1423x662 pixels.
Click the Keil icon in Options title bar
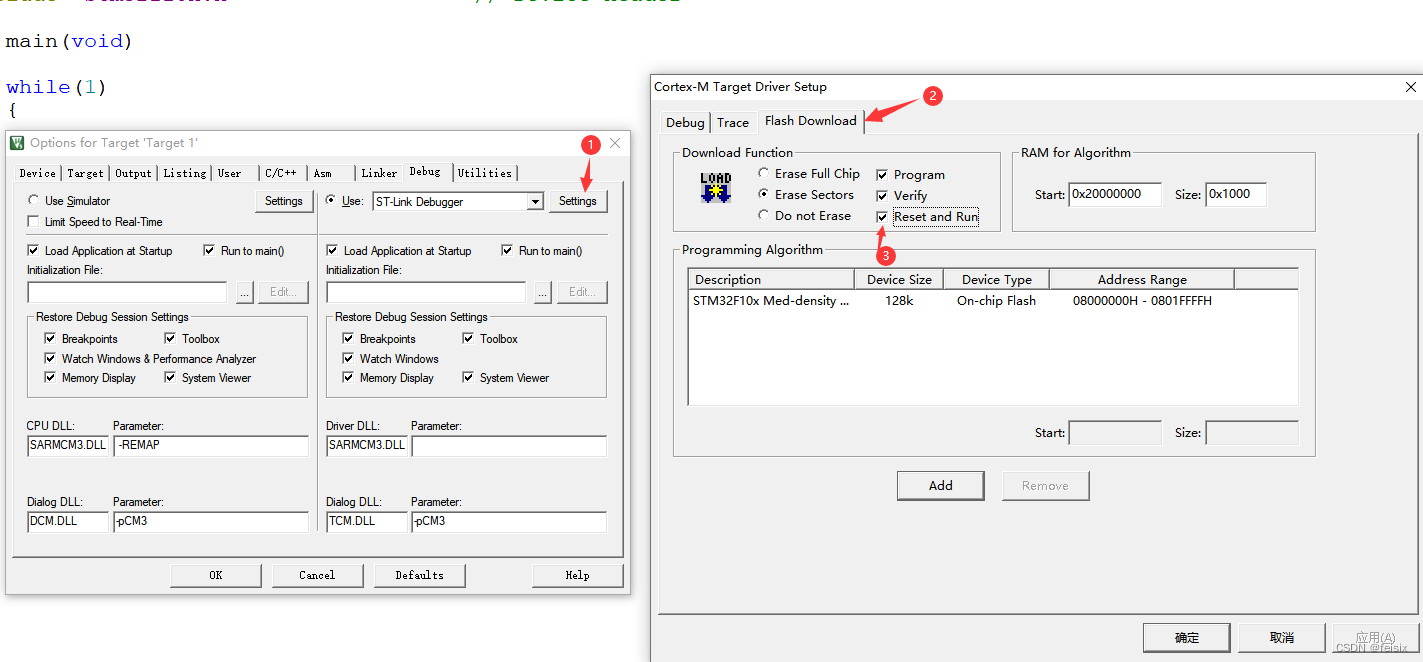pyautogui.click(x=17, y=143)
